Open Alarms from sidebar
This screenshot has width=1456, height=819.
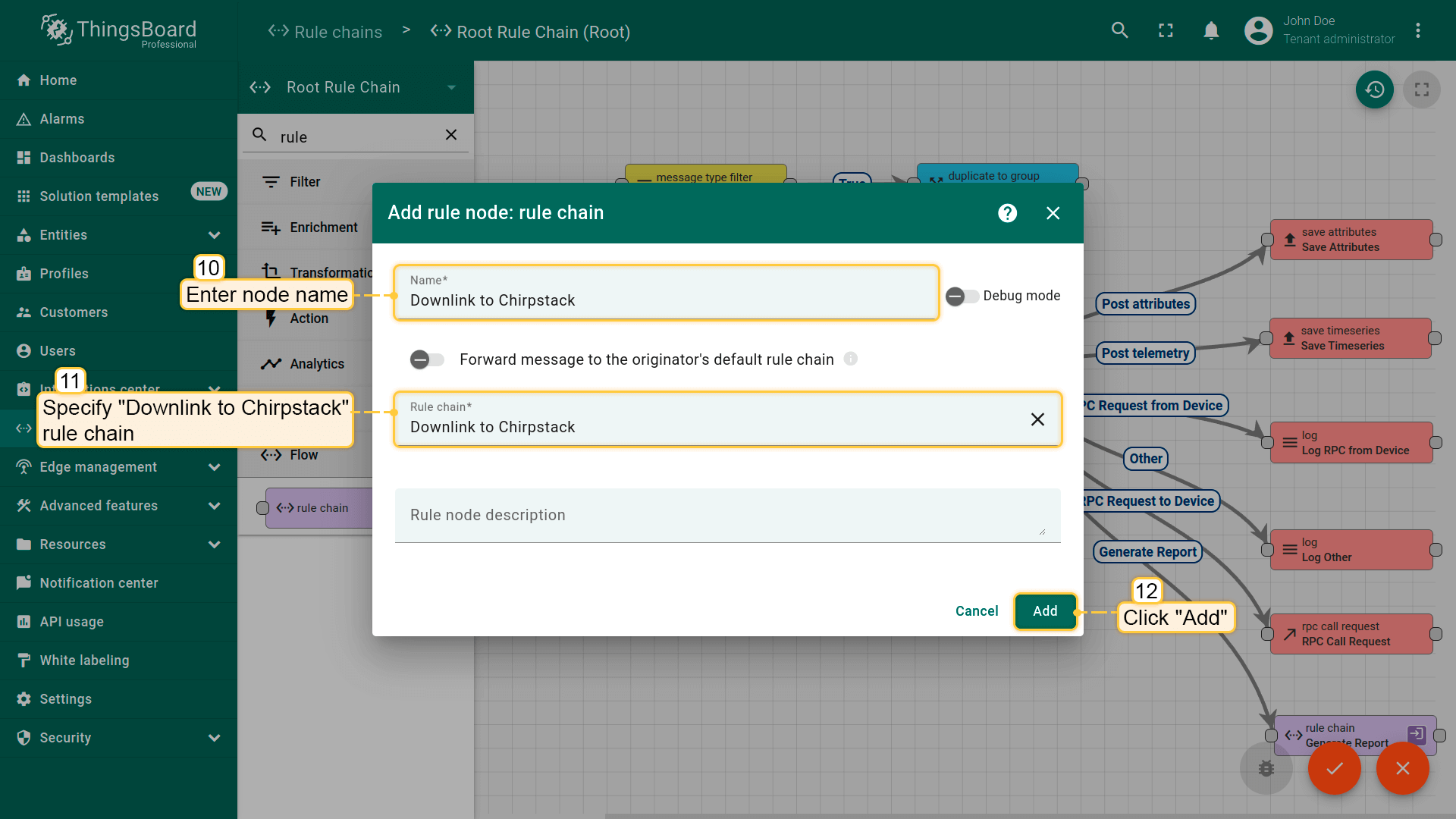[62, 119]
